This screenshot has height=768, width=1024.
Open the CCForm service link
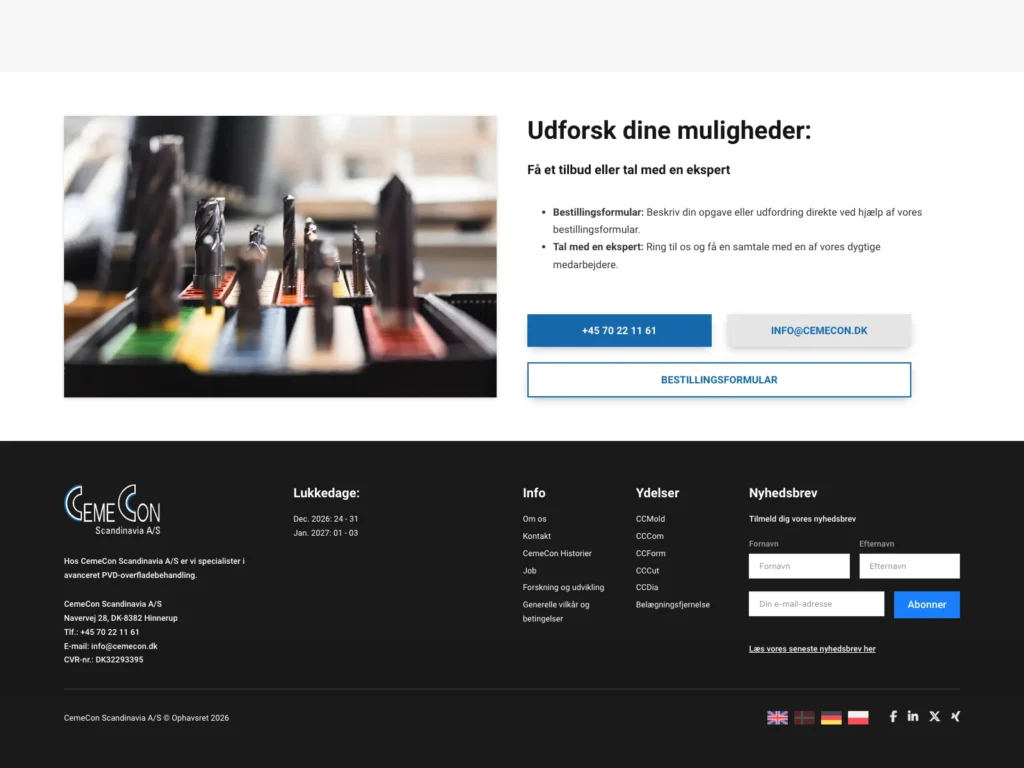[650, 553]
